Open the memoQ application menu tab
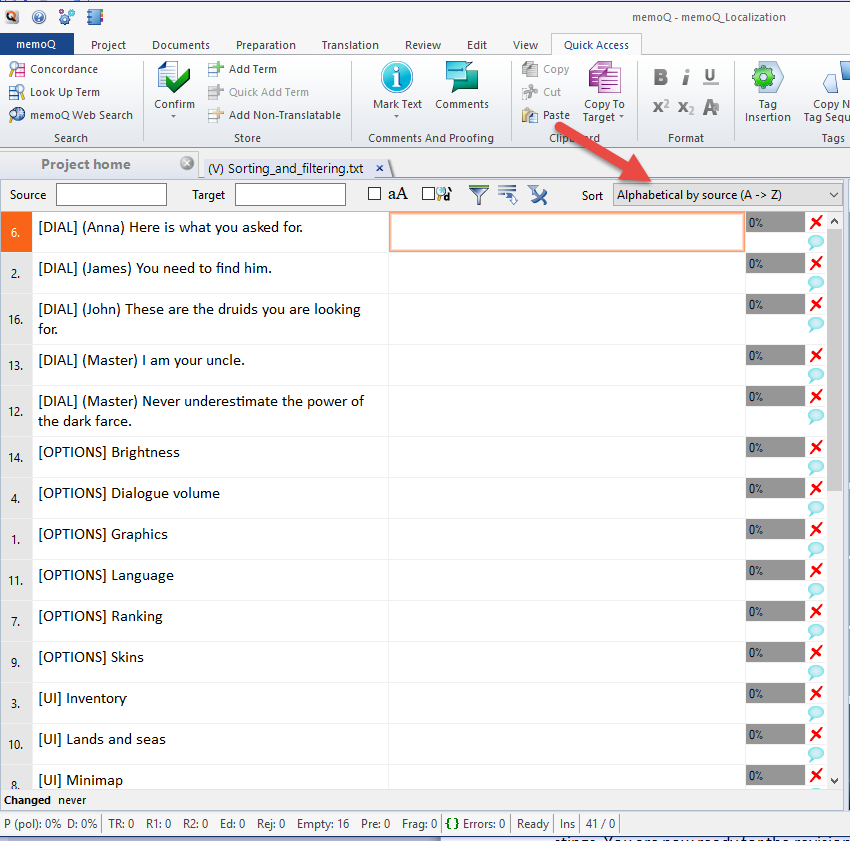The image size is (850, 841). pos(36,44)
